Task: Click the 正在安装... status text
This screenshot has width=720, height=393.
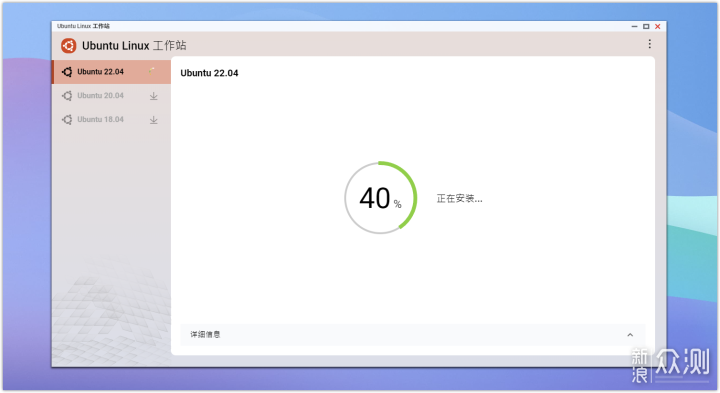Action: 459,198
